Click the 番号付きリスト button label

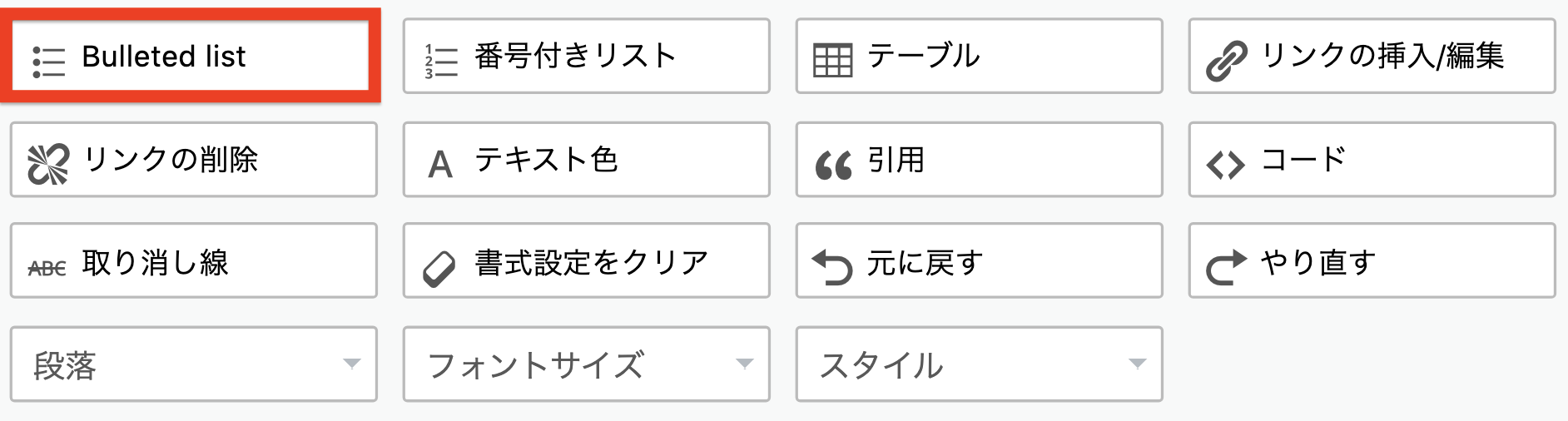575,56
